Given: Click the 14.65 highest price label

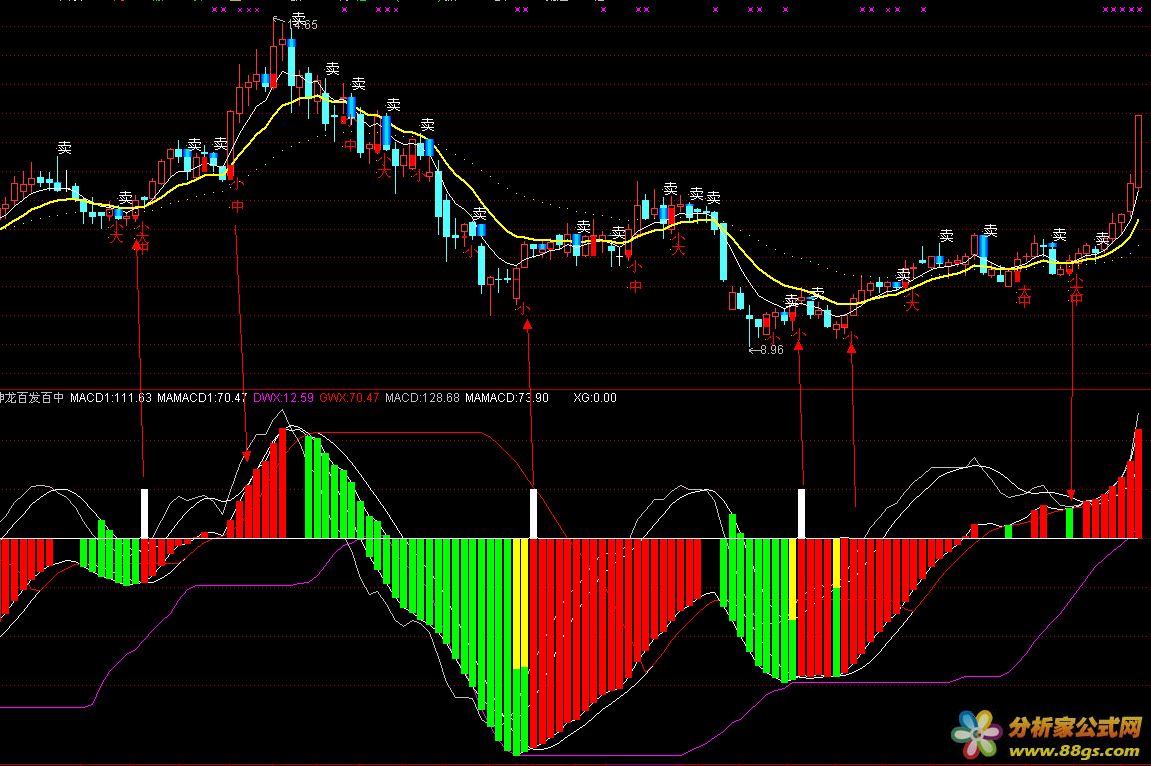Looking at the screenshot, I should pyautogui.click(x=302, y=24).
